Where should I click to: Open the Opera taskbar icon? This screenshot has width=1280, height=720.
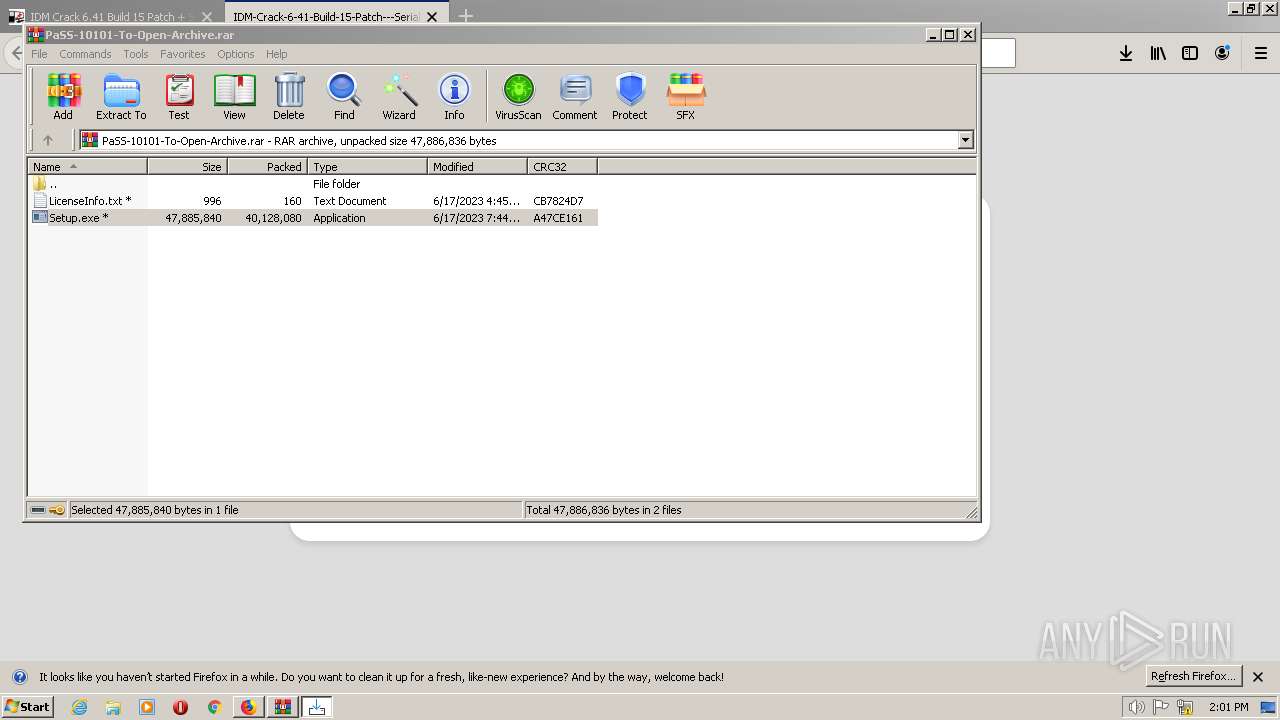tap(181, 707)
